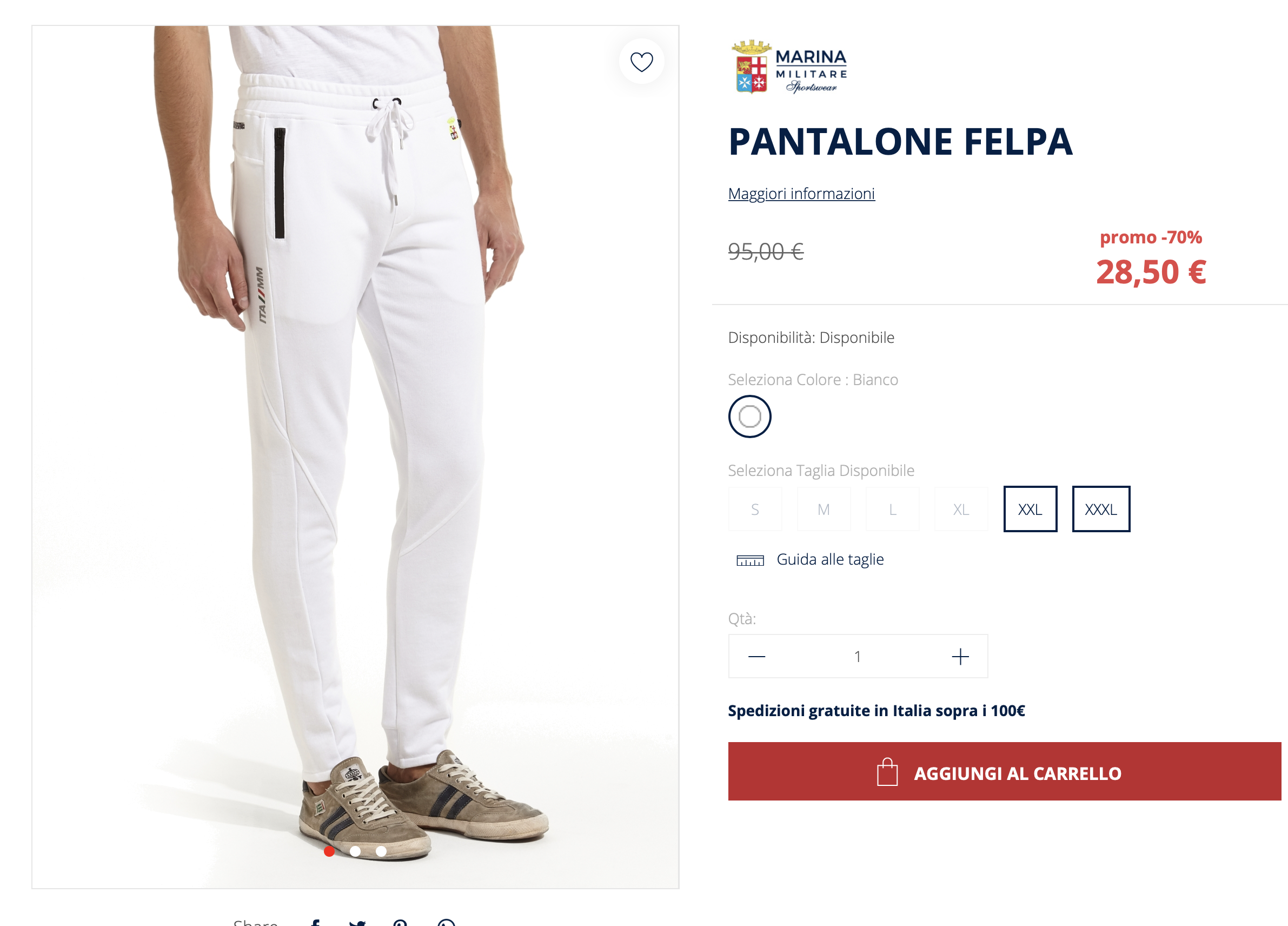Decrease quantity with the minus icon

[756, 656]
